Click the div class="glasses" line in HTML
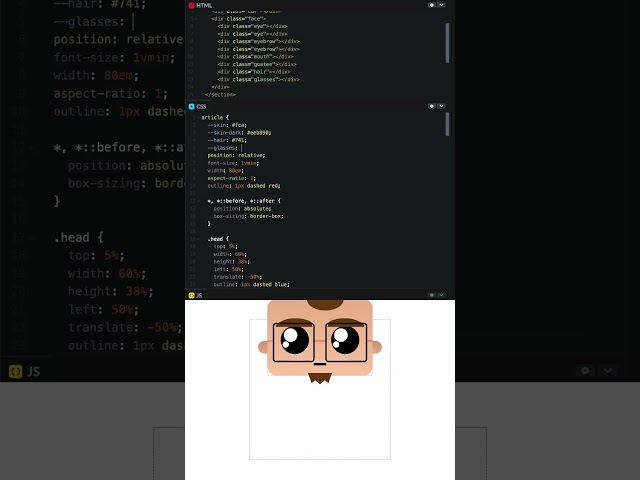Screen dimensions: 640x480 click(x=258, y=80)
